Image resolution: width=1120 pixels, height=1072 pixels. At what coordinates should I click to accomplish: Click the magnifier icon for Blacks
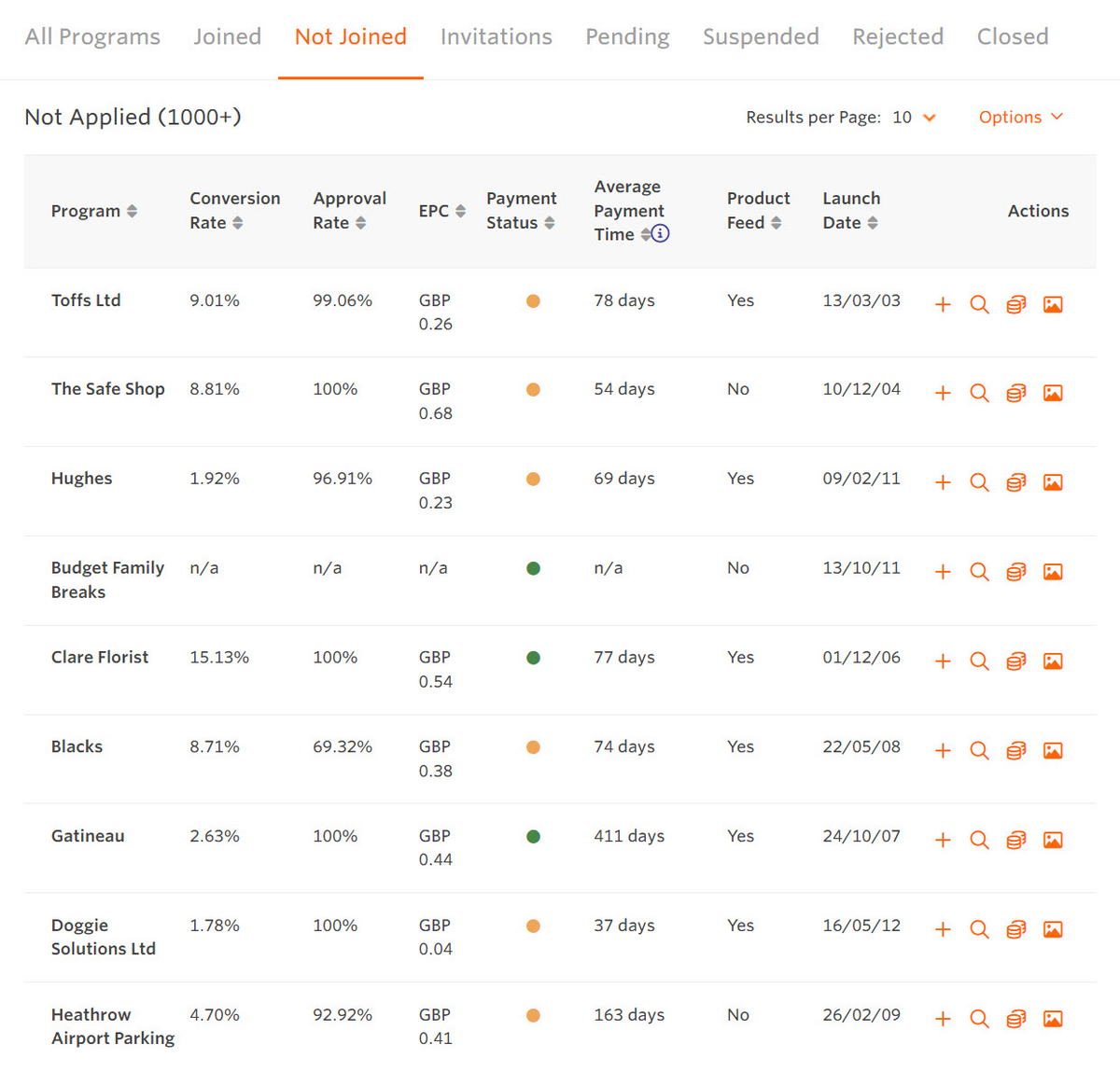979,751
